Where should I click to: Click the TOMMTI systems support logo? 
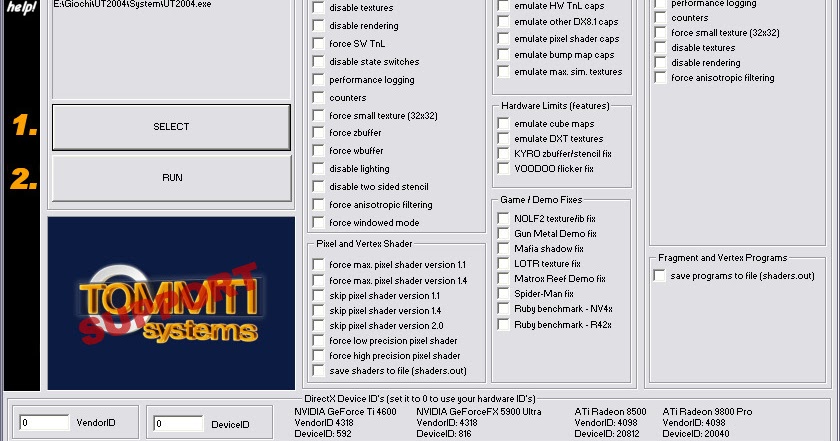click(x=171, y=303)
